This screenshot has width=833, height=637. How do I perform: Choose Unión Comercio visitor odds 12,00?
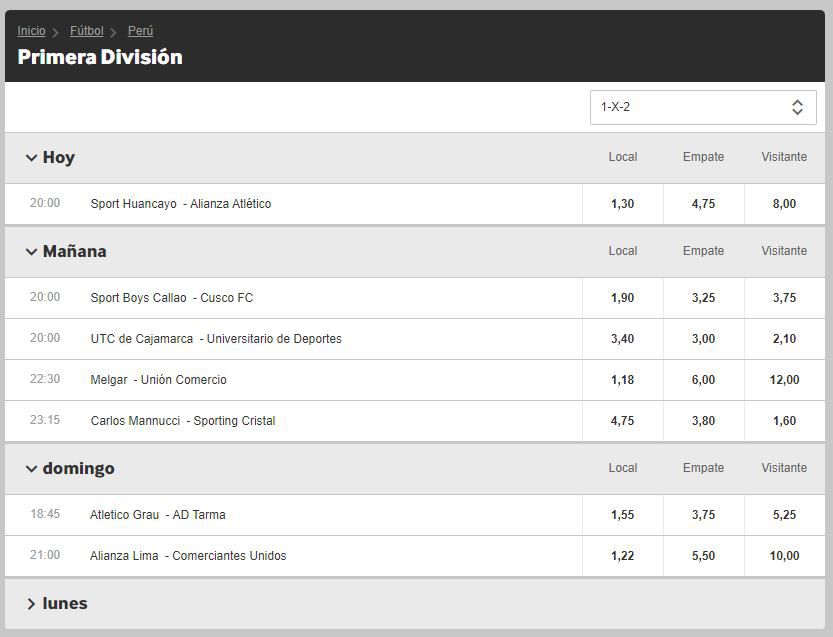click(784, 380)
